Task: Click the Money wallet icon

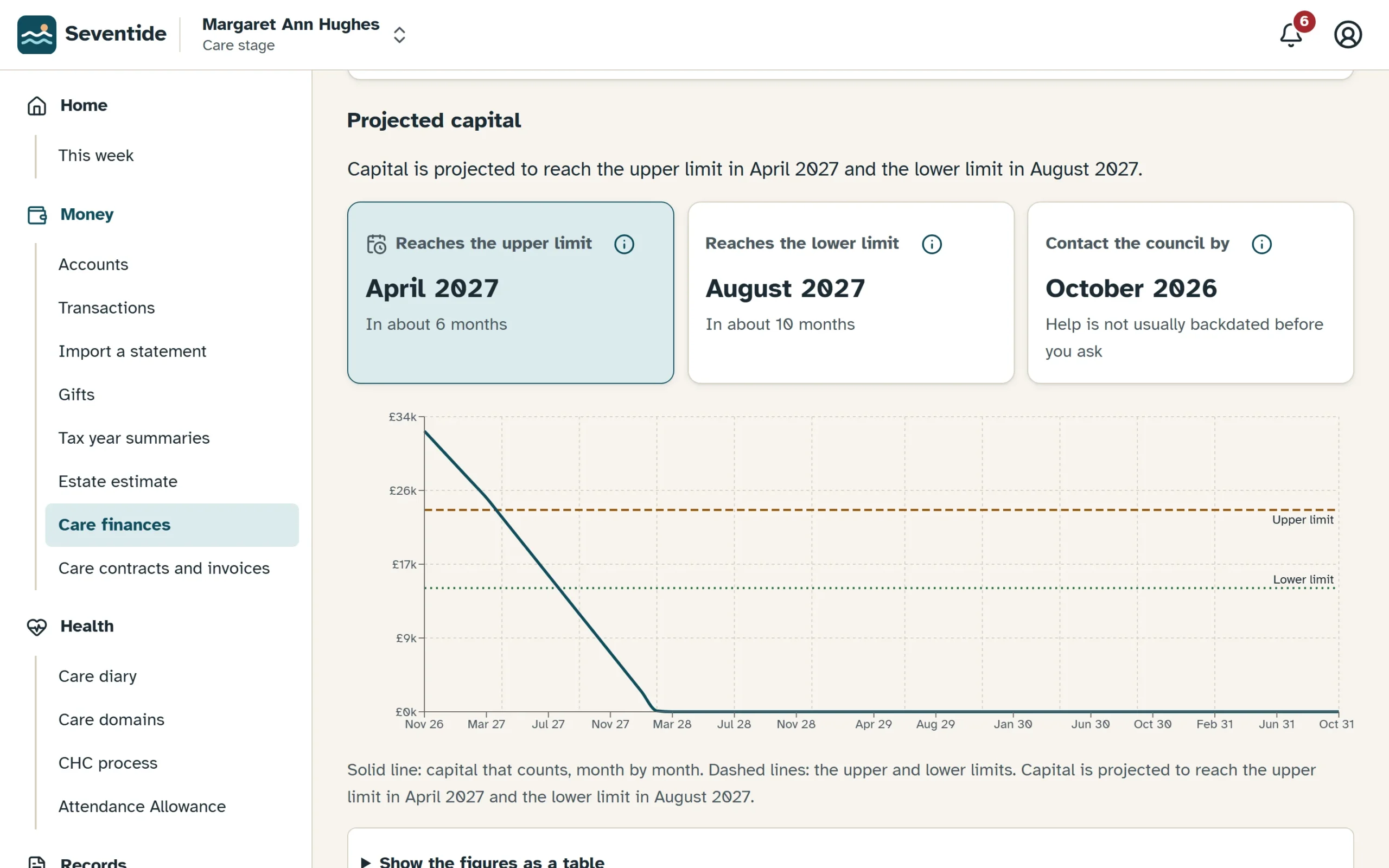Action: coord(37,215)
